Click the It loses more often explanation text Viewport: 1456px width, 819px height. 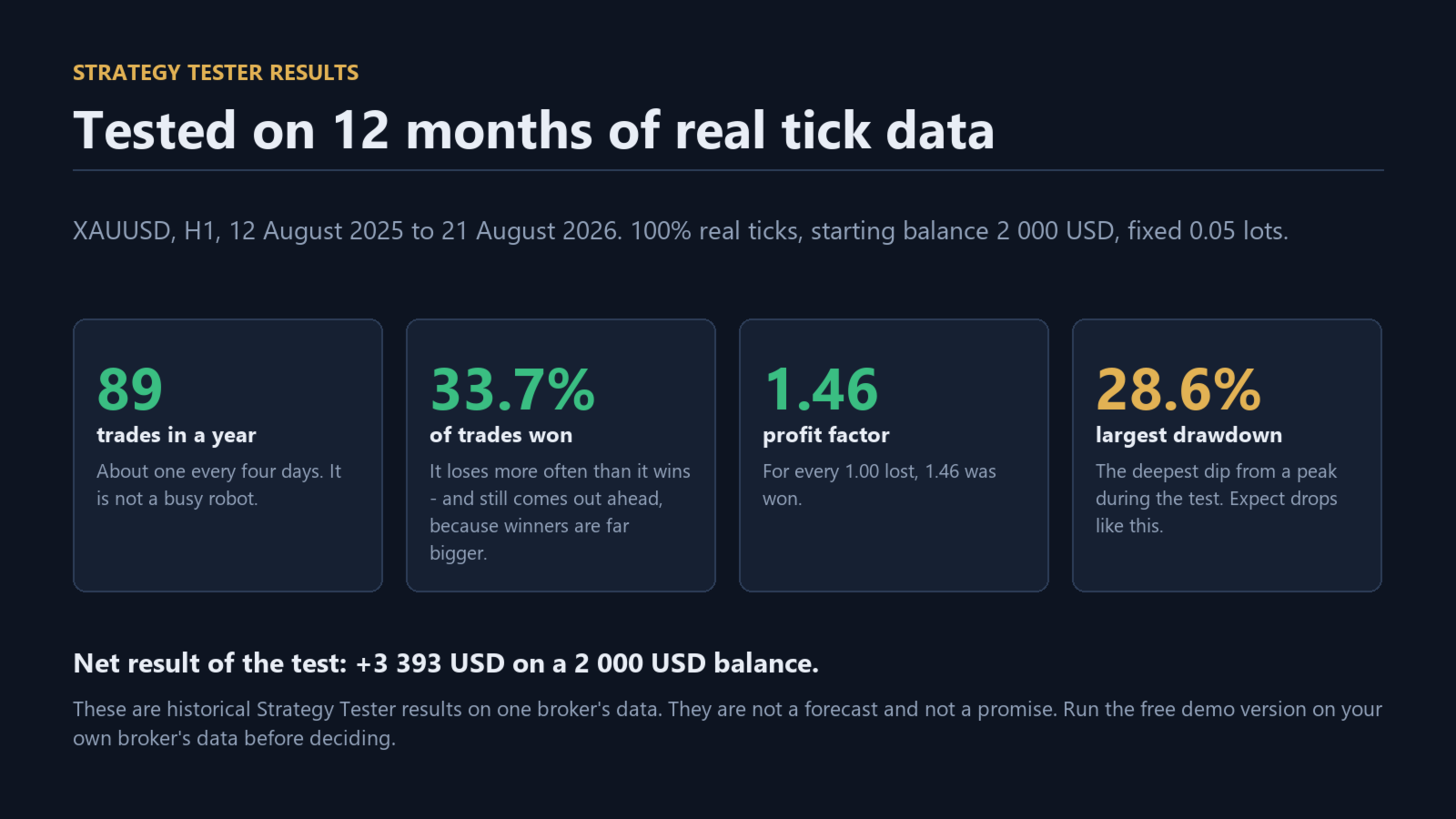pyautogui.click(x=560, y=512)
